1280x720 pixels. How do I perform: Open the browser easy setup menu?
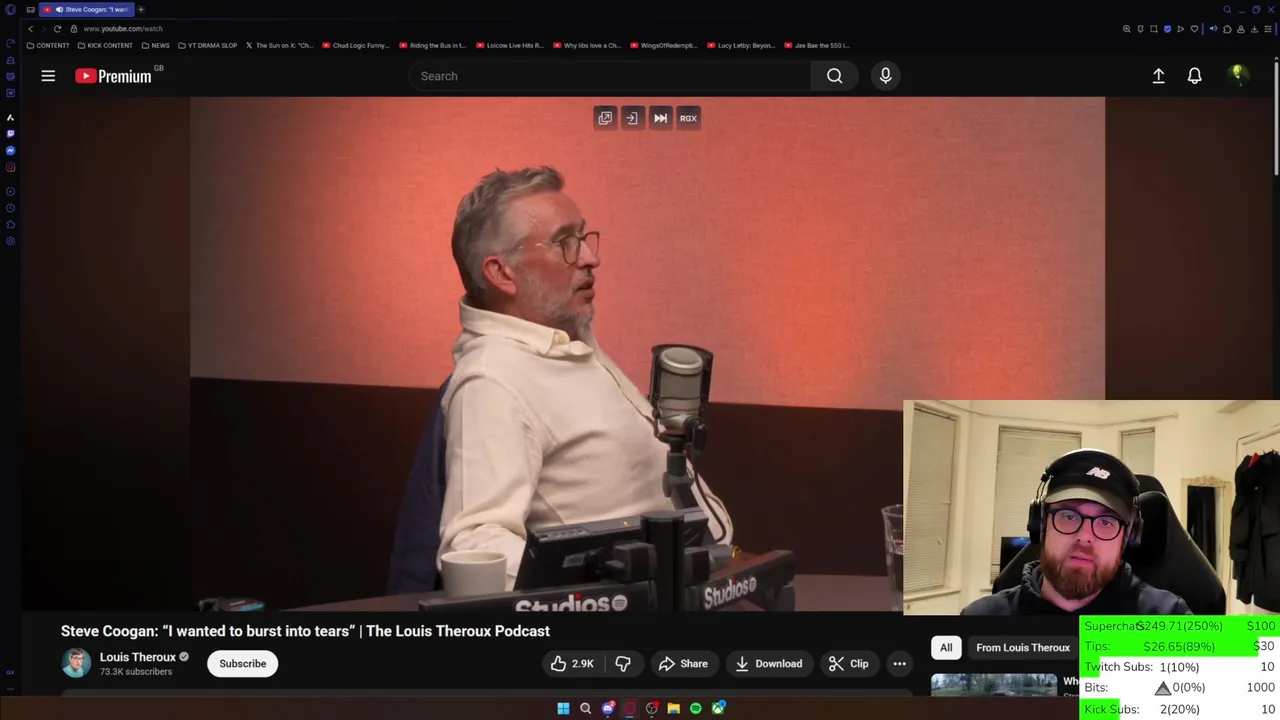(1268, 29)
